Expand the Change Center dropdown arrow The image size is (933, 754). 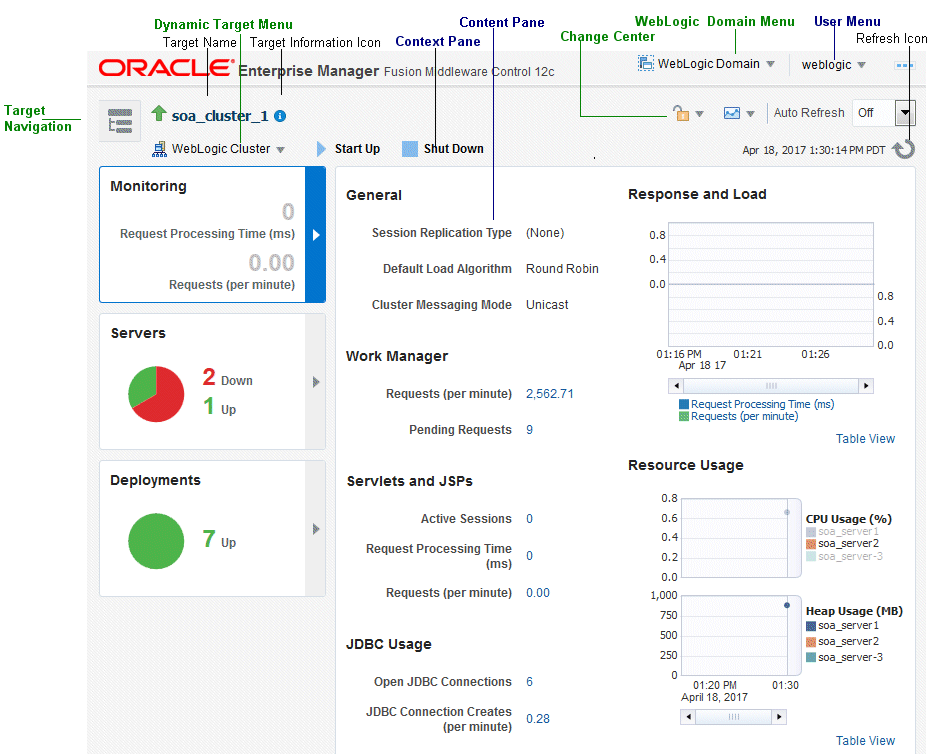coord(700,114)
